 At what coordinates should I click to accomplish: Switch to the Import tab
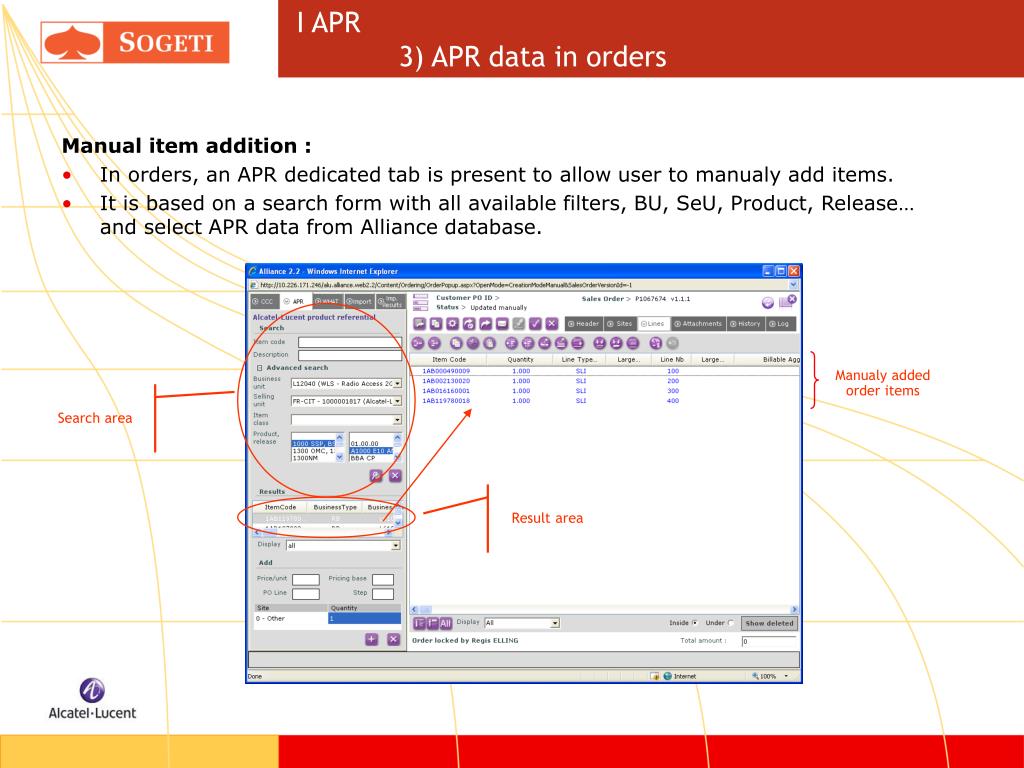359,301
